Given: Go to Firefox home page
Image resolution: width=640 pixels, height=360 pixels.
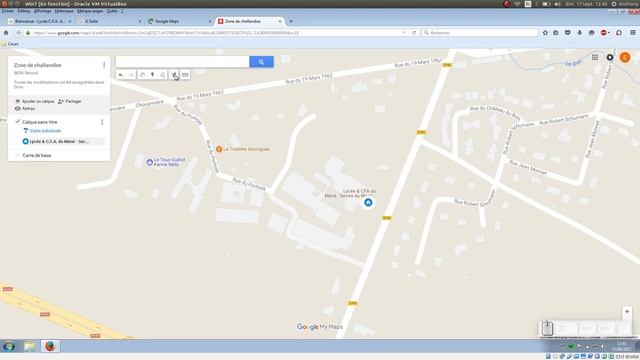Looking at the screenshot, I should tap(6, 33).
